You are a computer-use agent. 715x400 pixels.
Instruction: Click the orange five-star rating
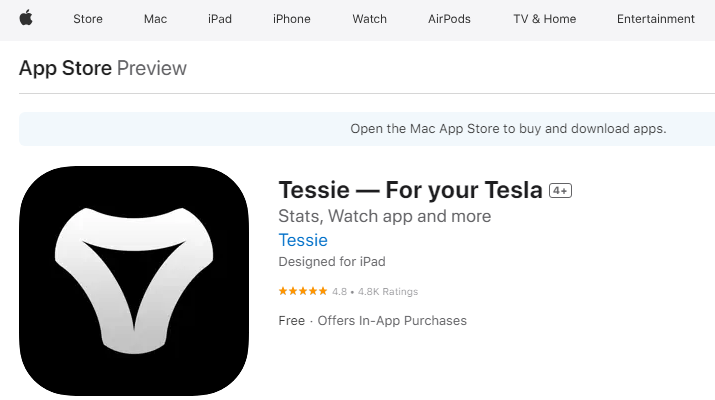303,291
